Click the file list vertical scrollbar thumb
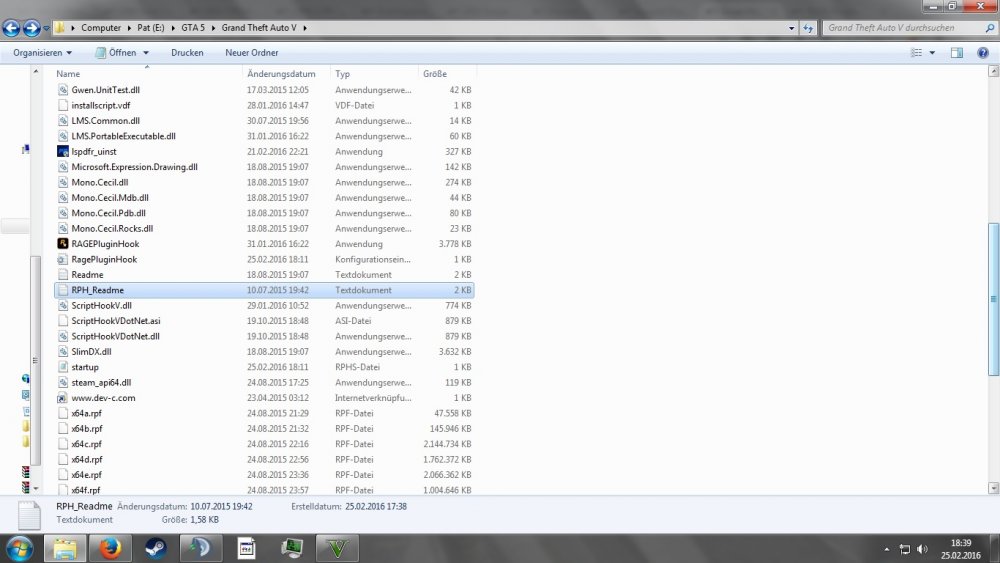This screenshot has width=1000, height=563. pyautogui.click(x=994, y=299)
